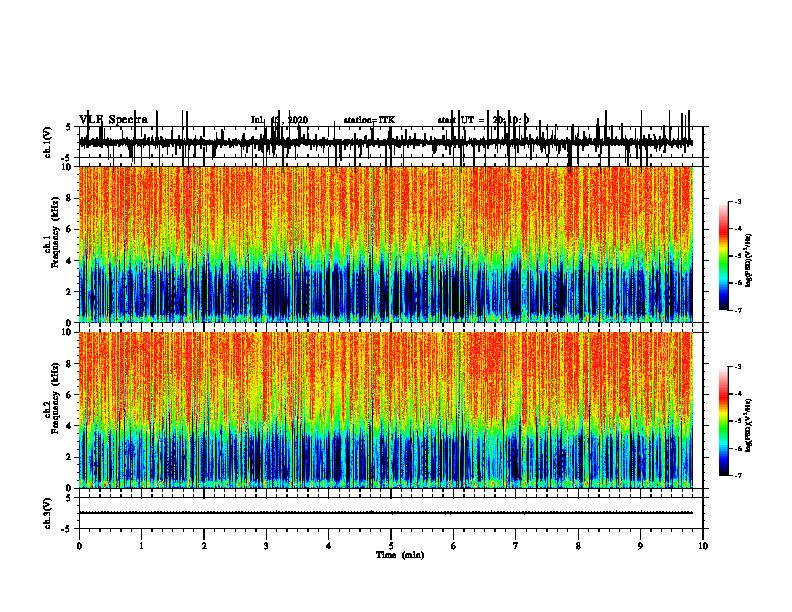Screen dimensions: 792x612
Task: Click the 'VLF Spectra' plot title
Action: (113, 120)
